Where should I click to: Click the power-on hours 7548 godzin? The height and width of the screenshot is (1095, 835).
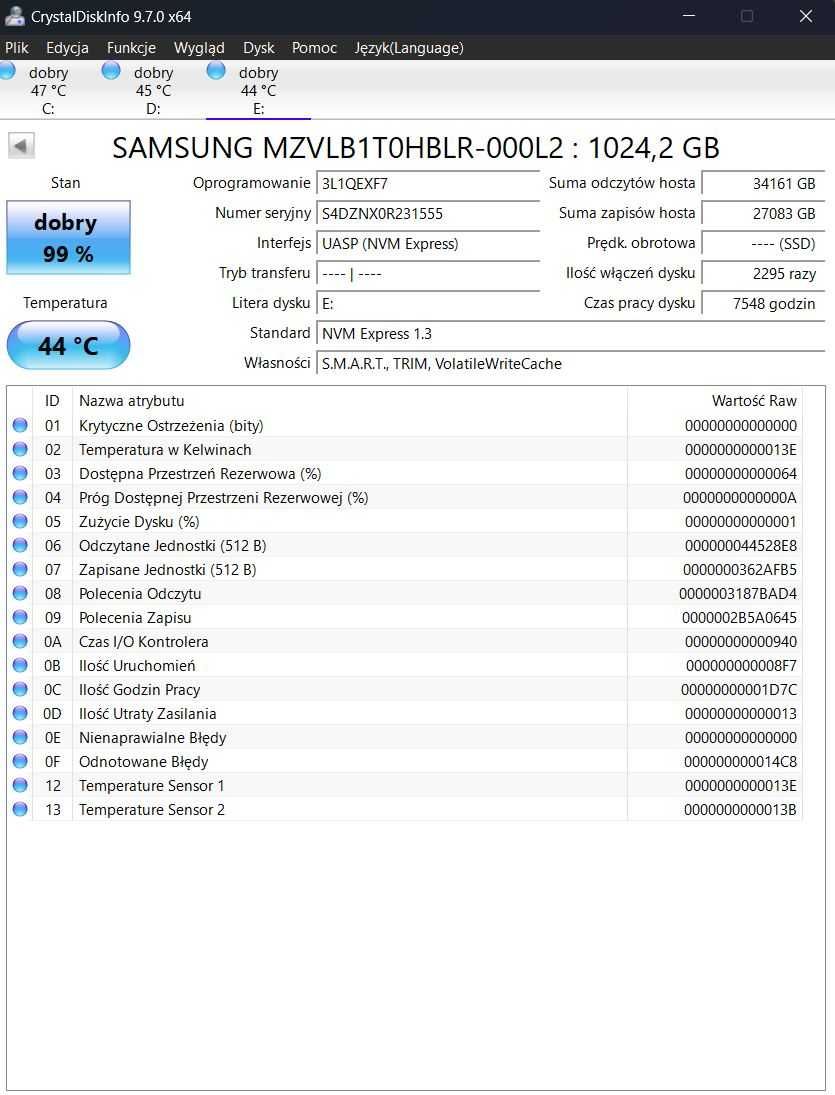763,304
